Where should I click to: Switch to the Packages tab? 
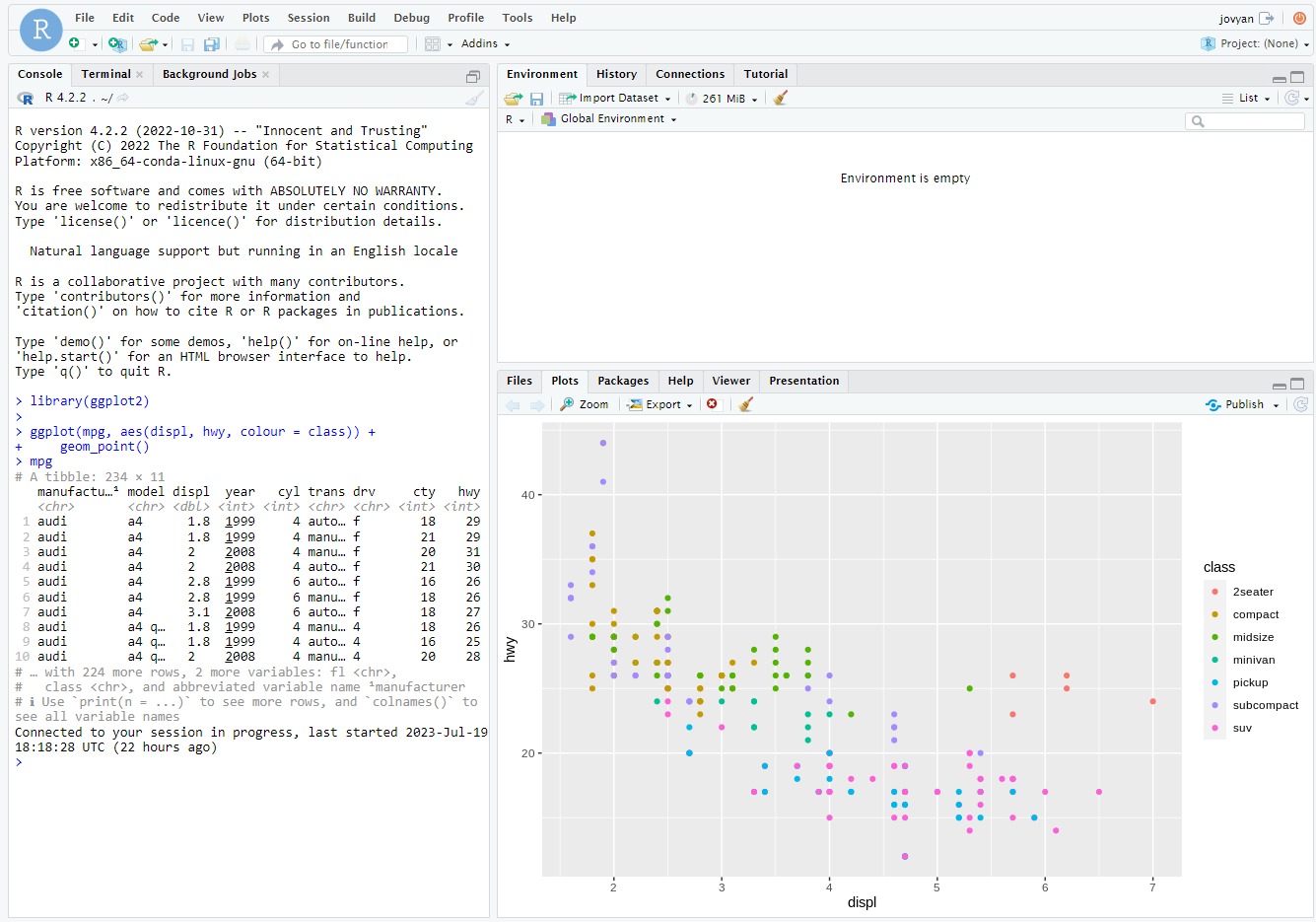[x=623, y=381]
